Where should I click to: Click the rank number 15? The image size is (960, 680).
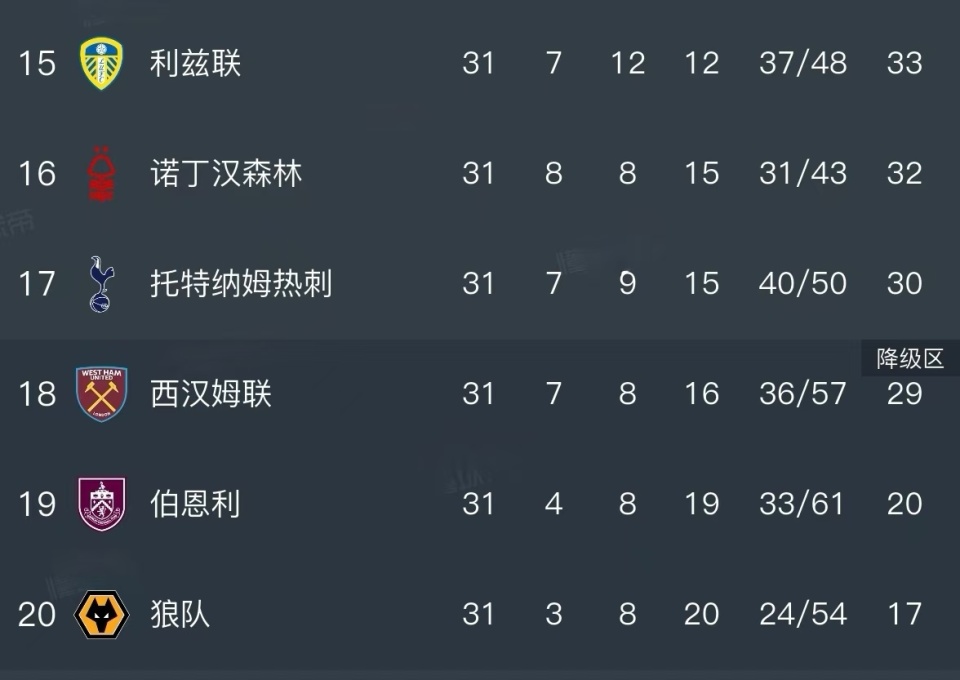[37, 63]
